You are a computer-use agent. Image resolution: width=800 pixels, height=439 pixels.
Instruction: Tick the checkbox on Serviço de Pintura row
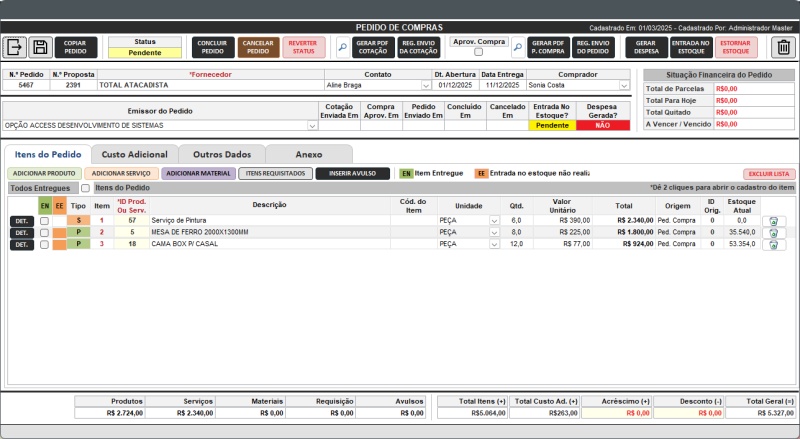click(44, 220)
